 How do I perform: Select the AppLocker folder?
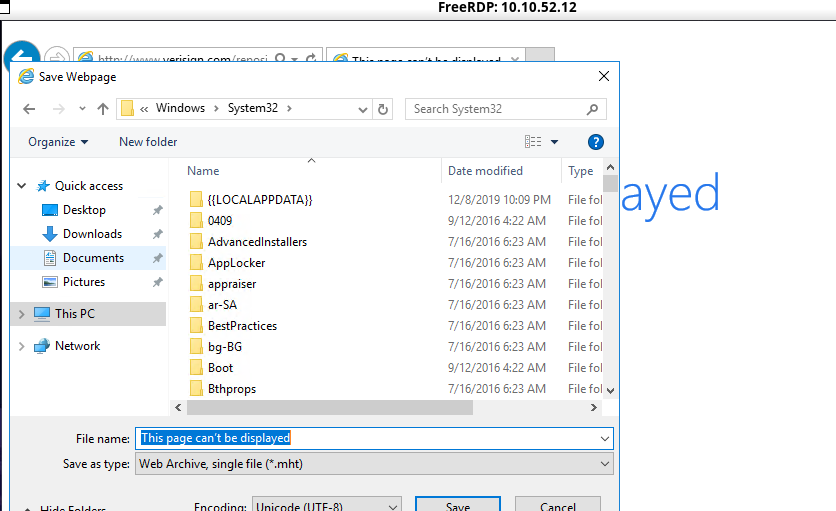pyautogui.click(x=236, y=263)
